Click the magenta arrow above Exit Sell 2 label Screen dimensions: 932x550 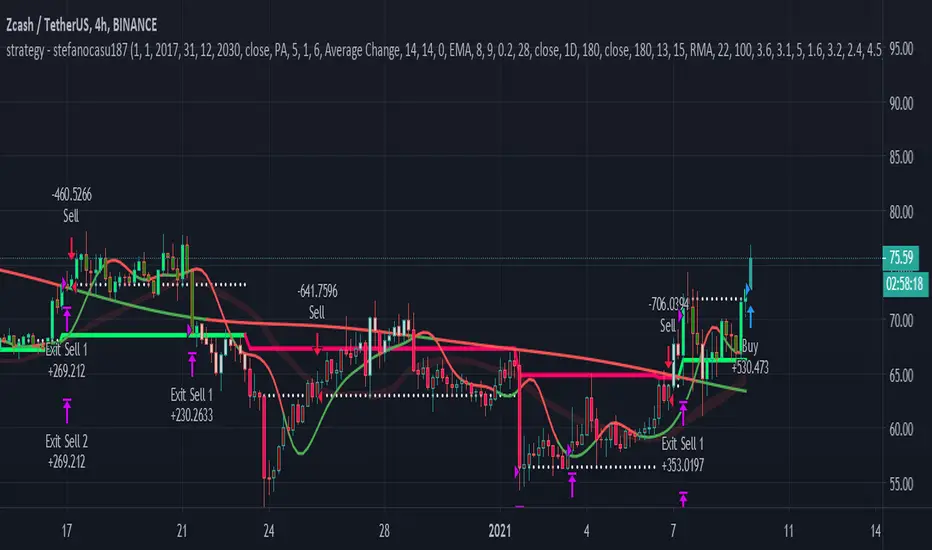67,411
